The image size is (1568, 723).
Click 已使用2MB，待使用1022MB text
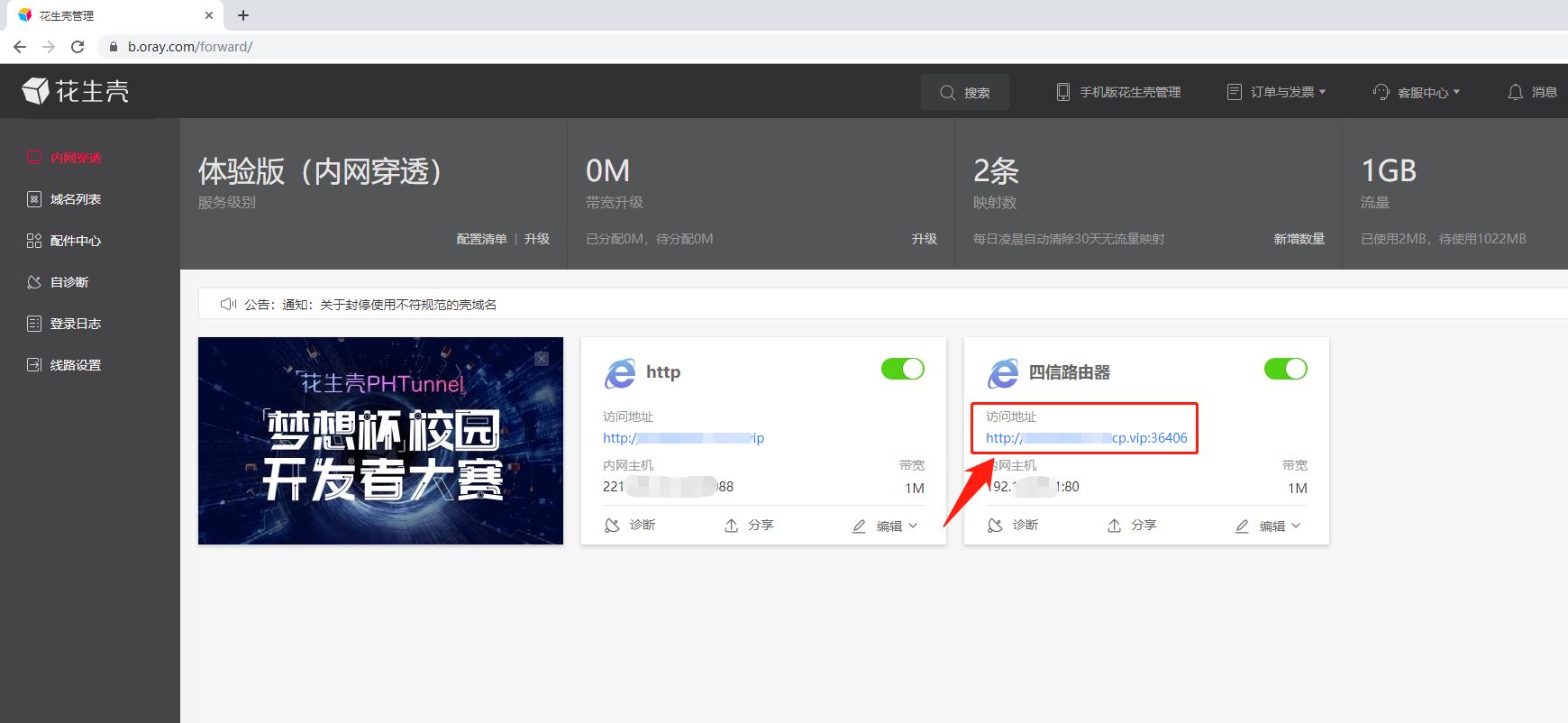point(1444,239)
